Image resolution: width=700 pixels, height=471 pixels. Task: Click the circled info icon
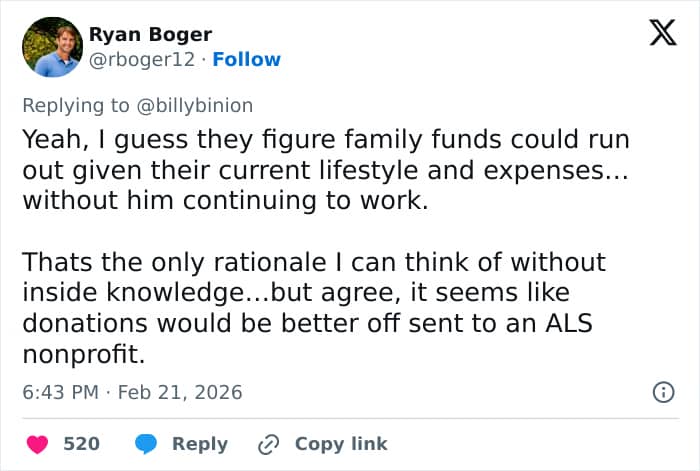[x=662, y=392]
